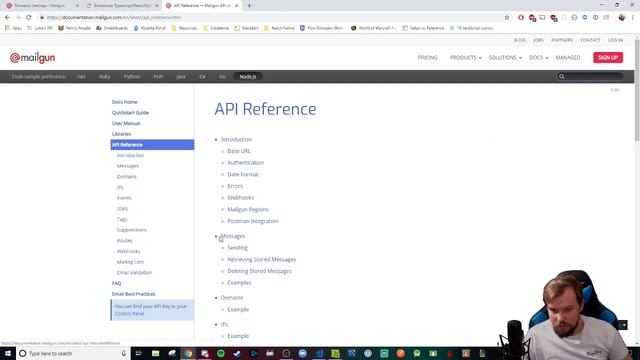The width and height of the screenshot is (640, 360).
Task: Select Ruby code sample preference
Action: pos(105,77)
